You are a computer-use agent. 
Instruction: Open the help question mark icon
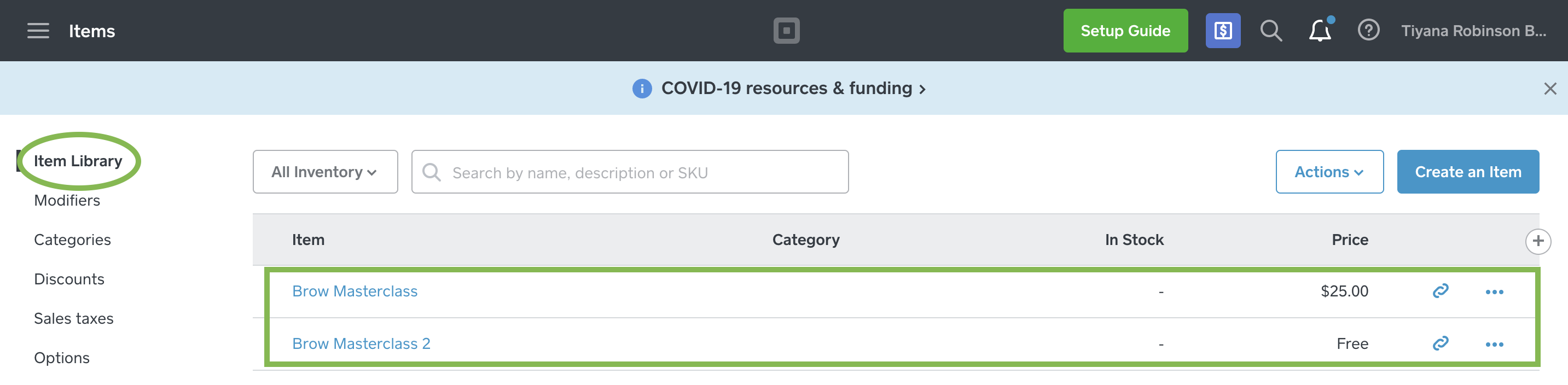[x=1368, y=30]
